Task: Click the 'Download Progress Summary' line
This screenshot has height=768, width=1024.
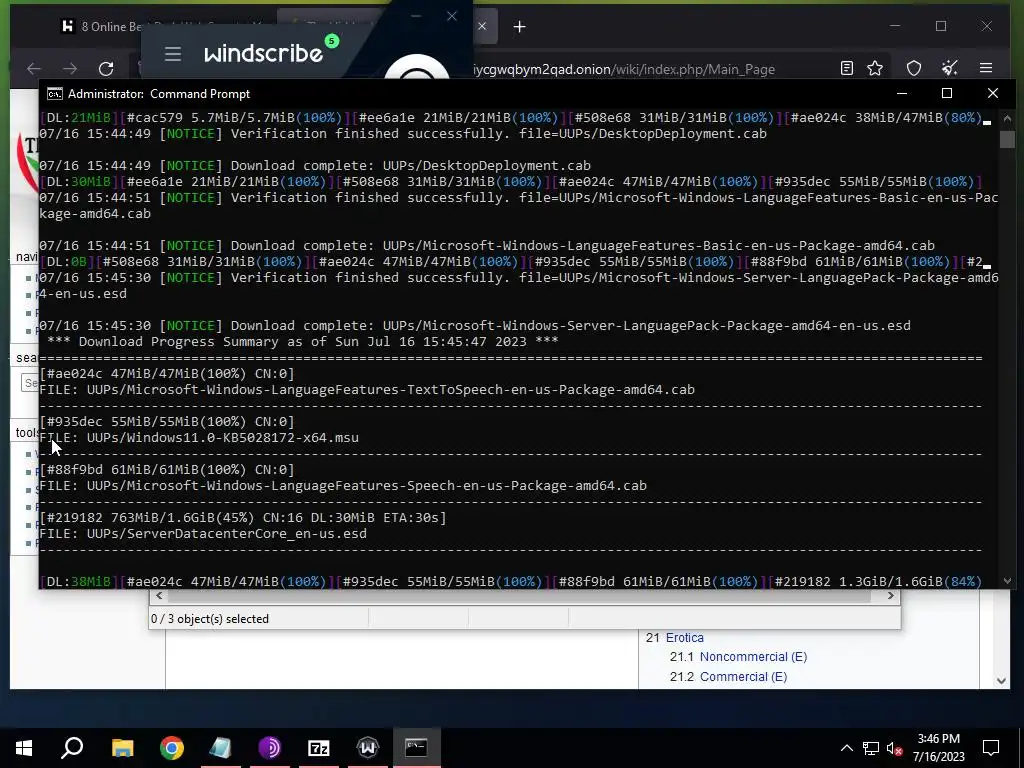Action: coord(303,341)
